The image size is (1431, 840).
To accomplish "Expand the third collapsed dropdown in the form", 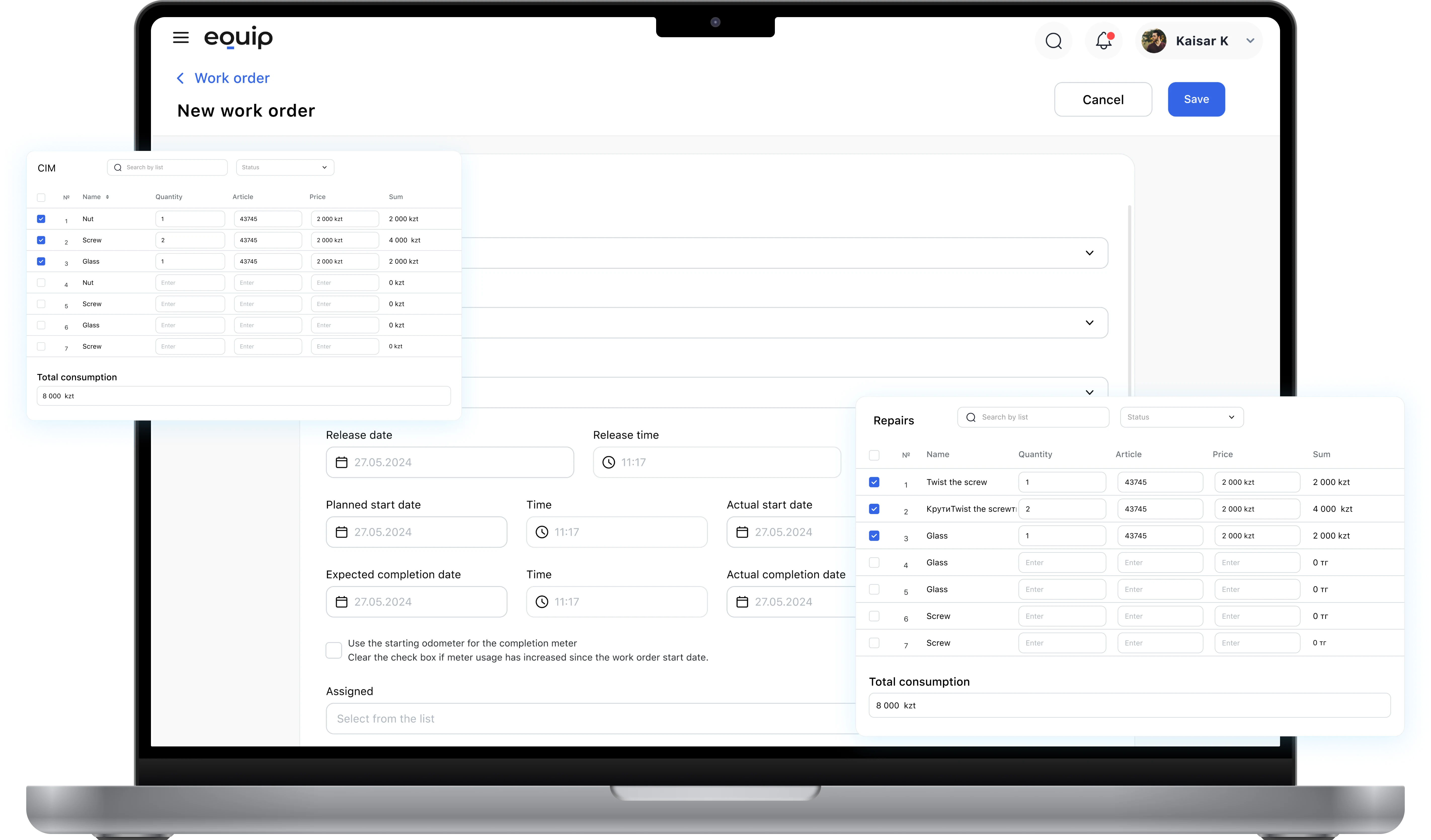I will (1089, 392).
